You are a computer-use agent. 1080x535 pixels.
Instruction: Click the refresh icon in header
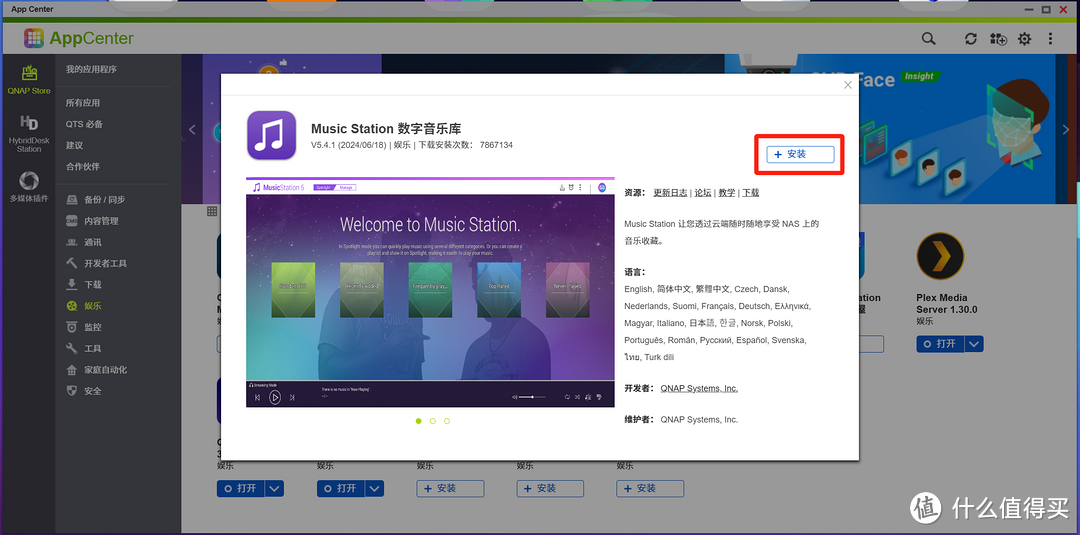970,39
